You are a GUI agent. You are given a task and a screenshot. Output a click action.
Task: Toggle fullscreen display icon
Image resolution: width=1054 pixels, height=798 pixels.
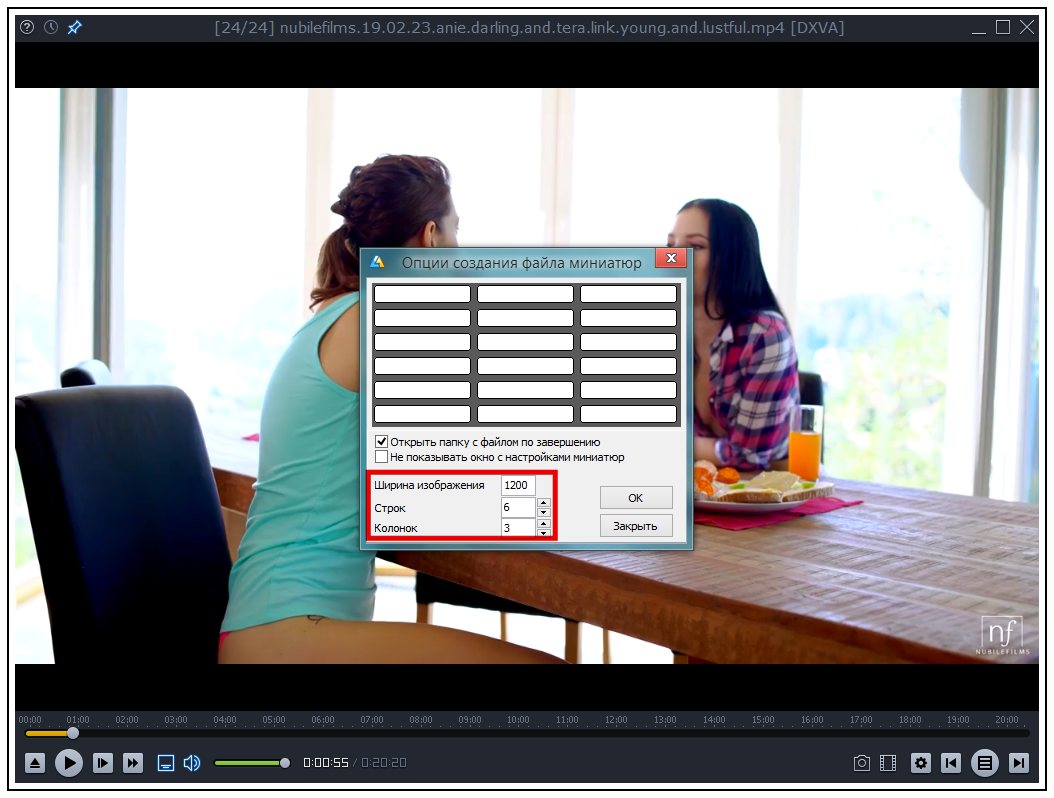(x=165, y=763)
